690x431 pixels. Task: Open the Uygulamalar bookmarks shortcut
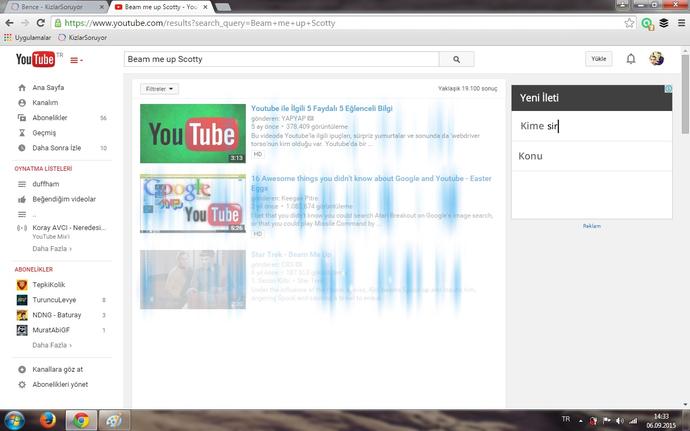(27, 38)
